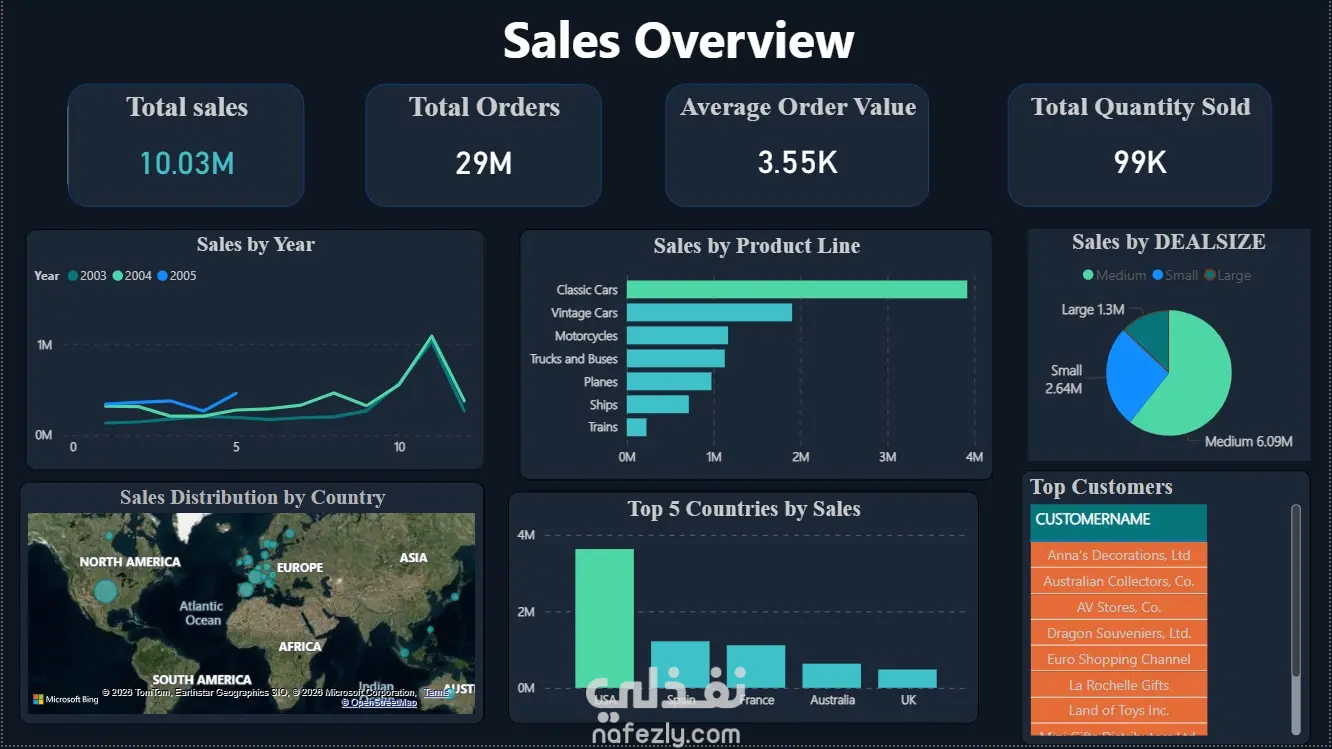Select Dragon Souveniers, Ltd. customer row

pos(1119,633)
